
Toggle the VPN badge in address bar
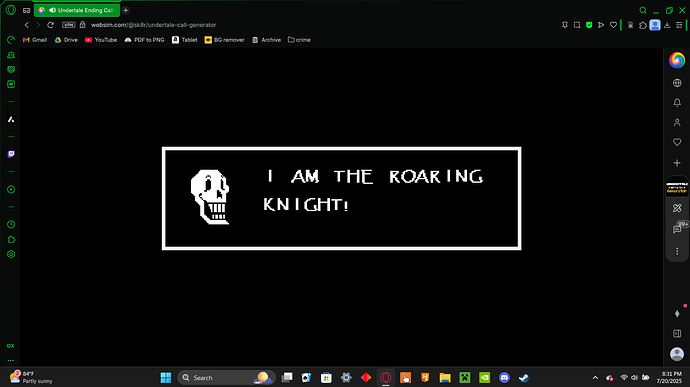(x=69, y=25)
